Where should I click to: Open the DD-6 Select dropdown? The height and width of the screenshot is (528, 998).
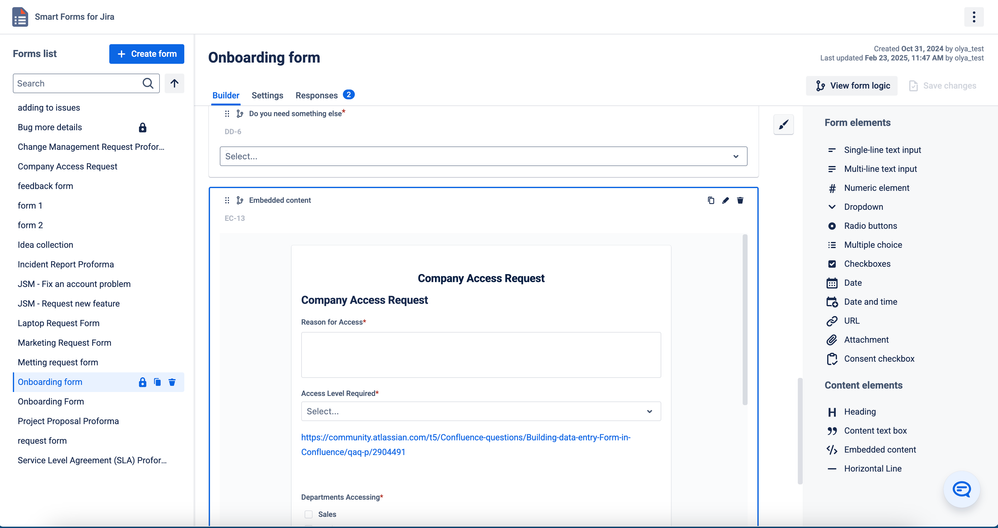(x=484, y=156)
